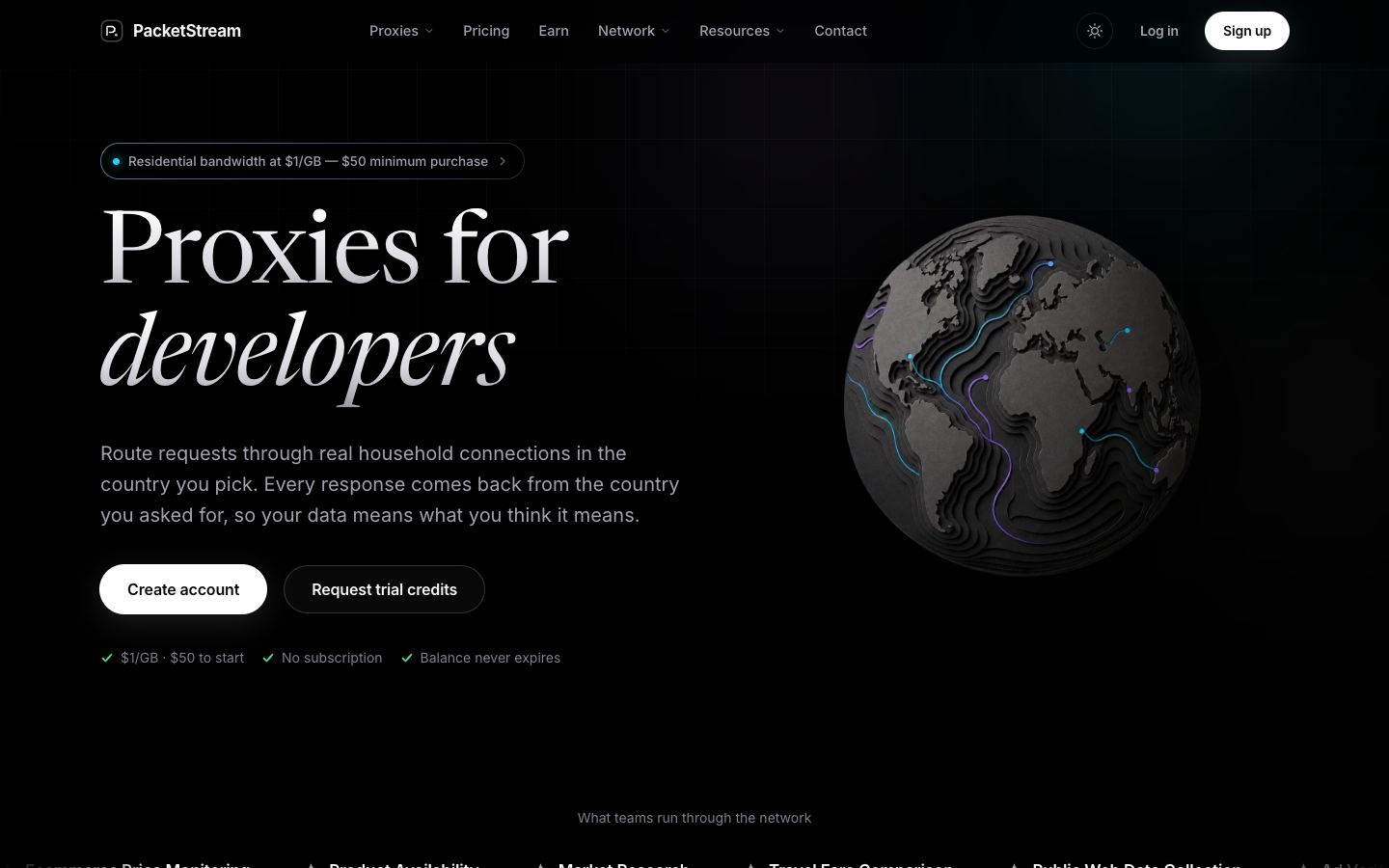Click the Log in link
This screenshot has height=868, width=1389.
click(1159, 31)
